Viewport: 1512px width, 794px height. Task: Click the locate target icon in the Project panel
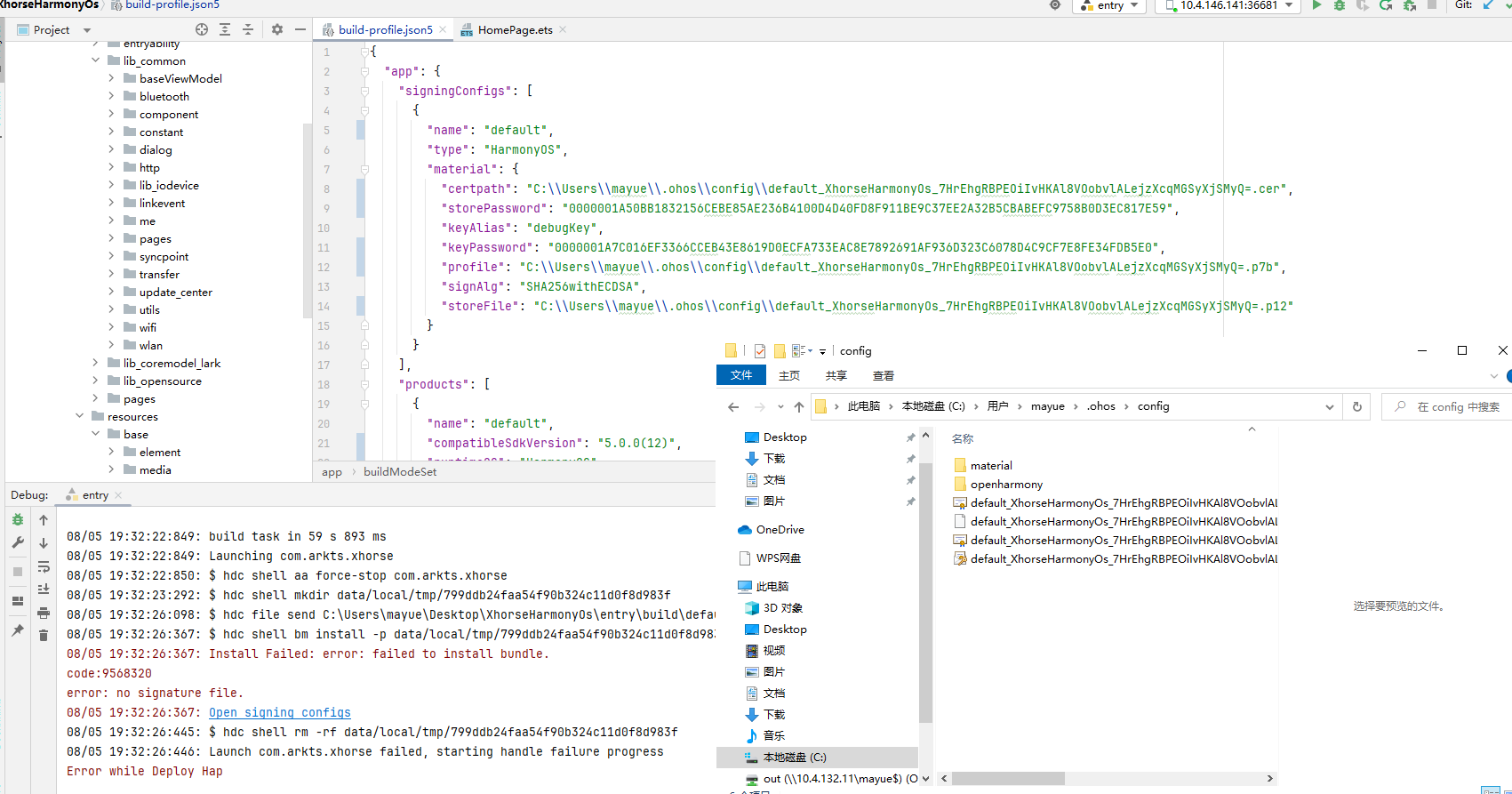click(x=202, y=29)
